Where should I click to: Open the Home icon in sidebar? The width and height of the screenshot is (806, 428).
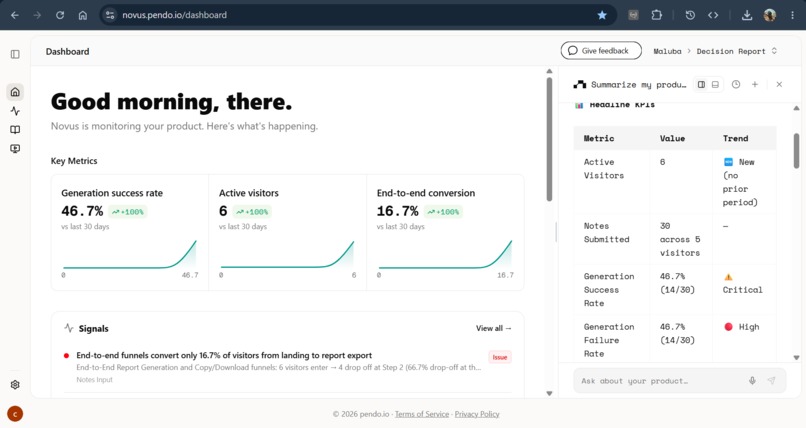(x=15, y=92)
